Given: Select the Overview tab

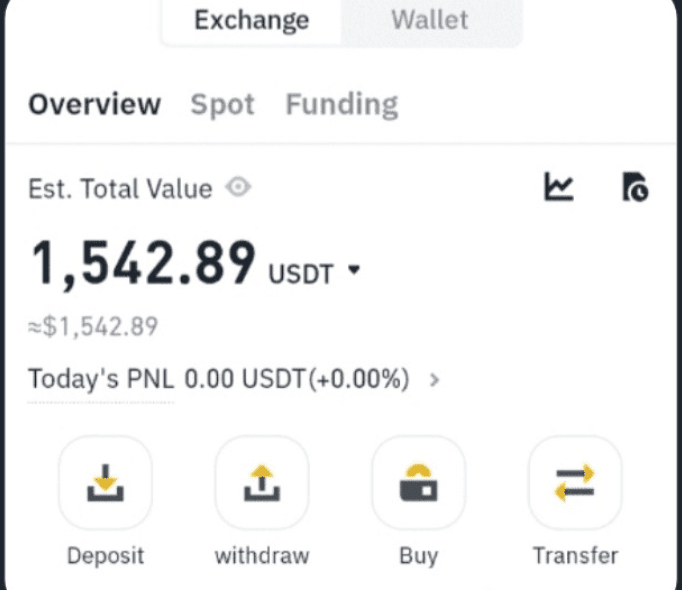Looking at the screenshot, I should (x=95, y=104).
